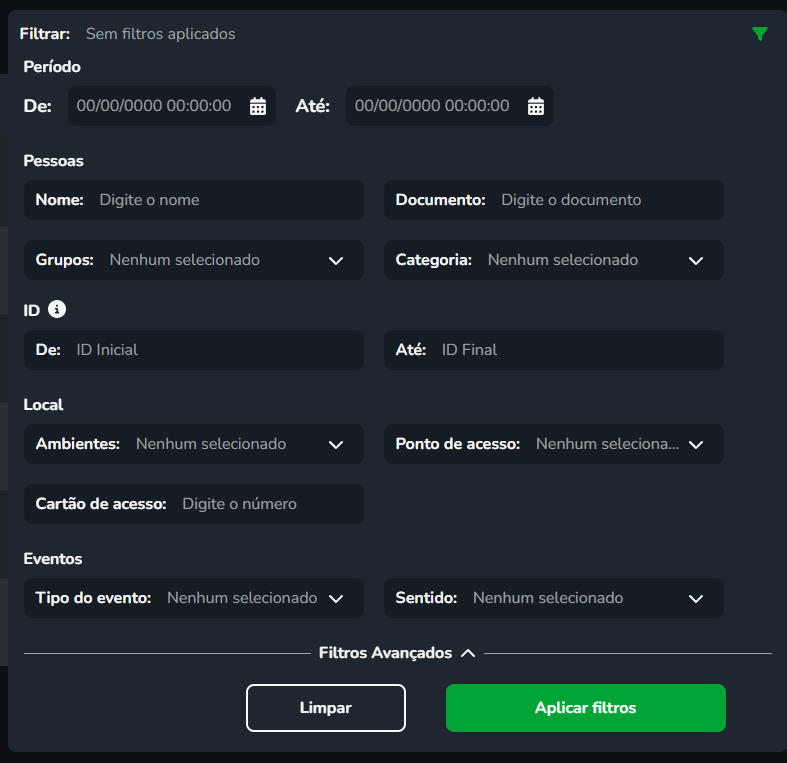The image size is (787, 763).
Task: Click the De start date-time field
Action: (x=154, y=106)
